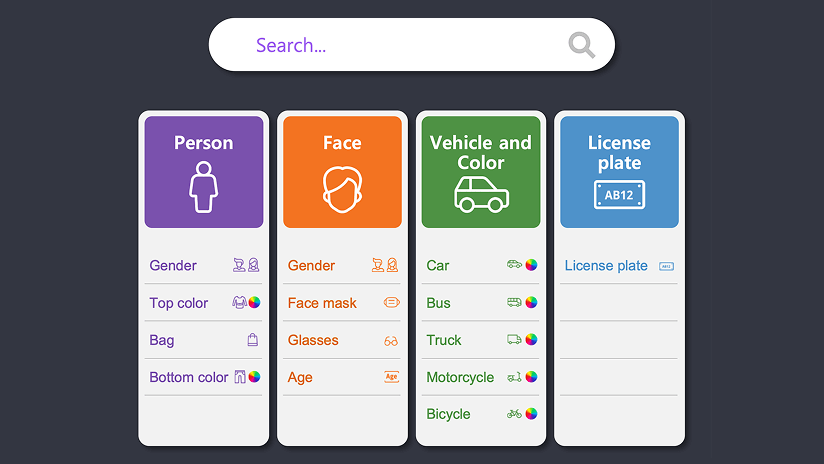
Task: Click the pants icon beside Bottom color
Action: pos(240,377)
